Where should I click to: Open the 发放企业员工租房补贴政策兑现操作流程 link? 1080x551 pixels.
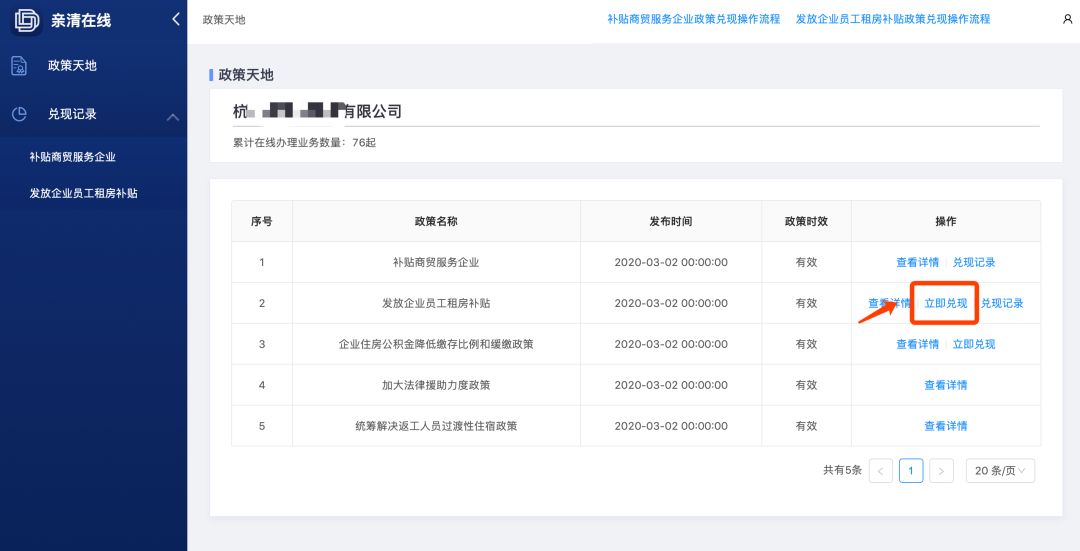(x=893, y=19)
